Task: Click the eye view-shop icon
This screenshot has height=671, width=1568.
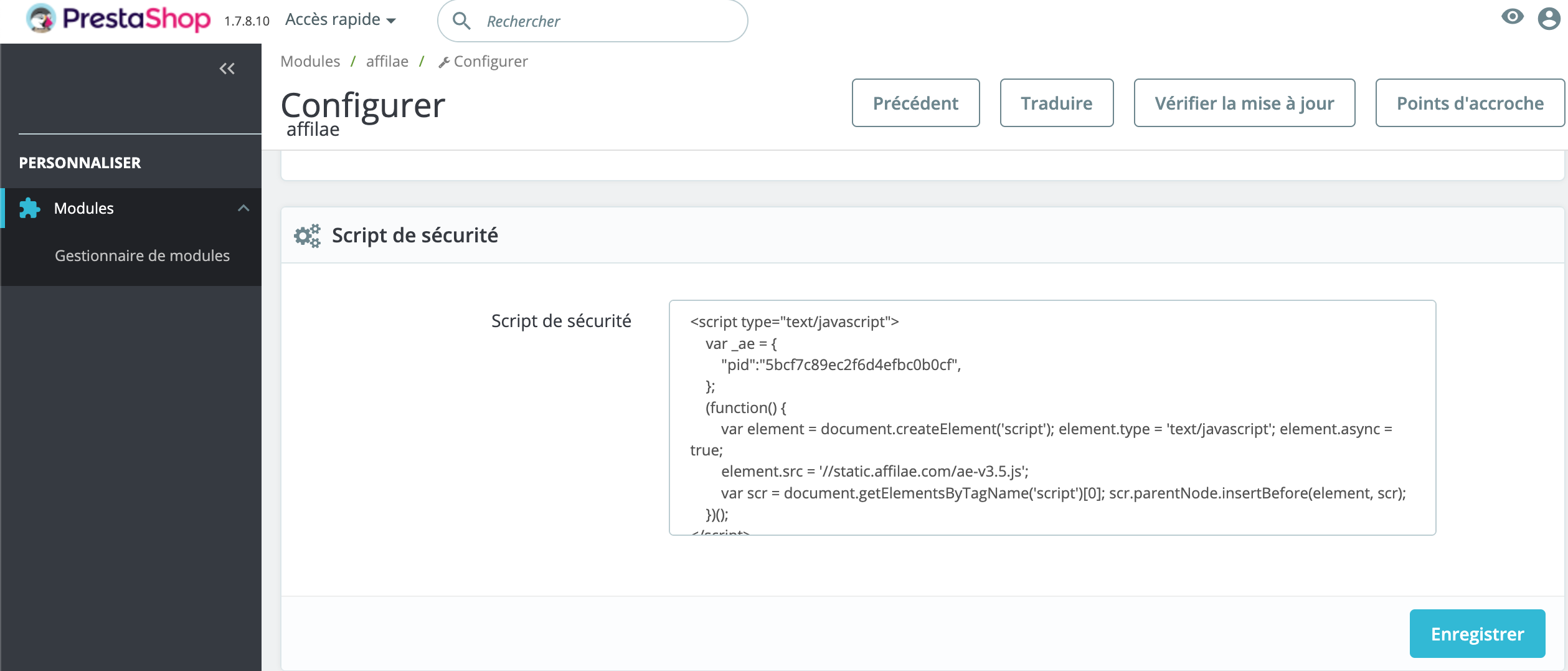Action: pyautogui.click(x=1512, y=17)
